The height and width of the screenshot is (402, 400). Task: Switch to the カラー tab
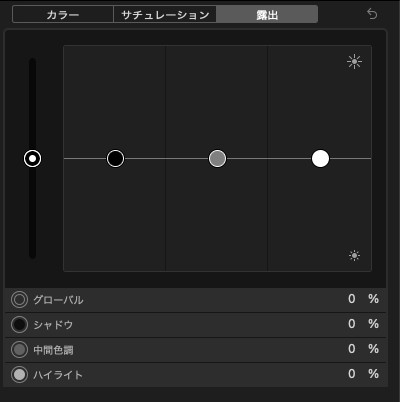(x=63, y=15)
